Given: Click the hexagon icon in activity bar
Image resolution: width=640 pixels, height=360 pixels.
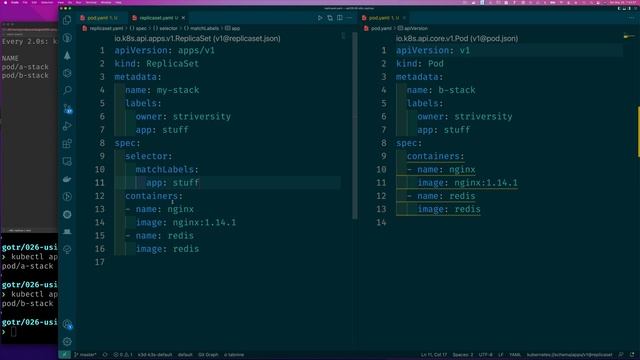Looking at the screenshot, I should 67,73.
